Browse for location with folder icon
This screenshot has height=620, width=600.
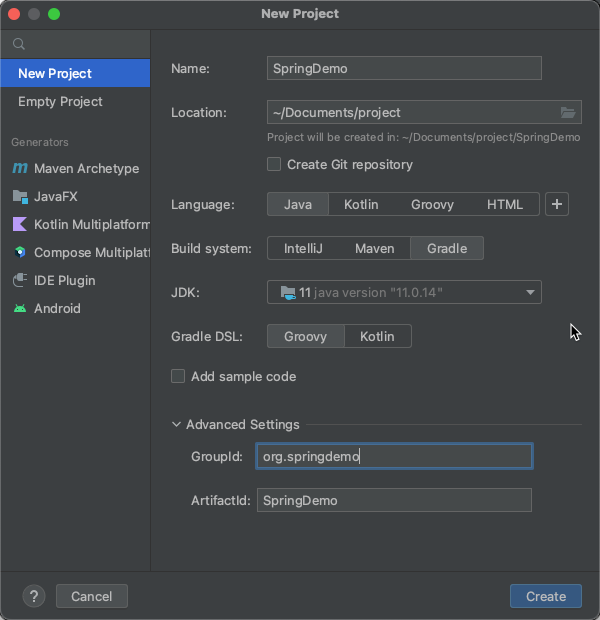[568, 113]
